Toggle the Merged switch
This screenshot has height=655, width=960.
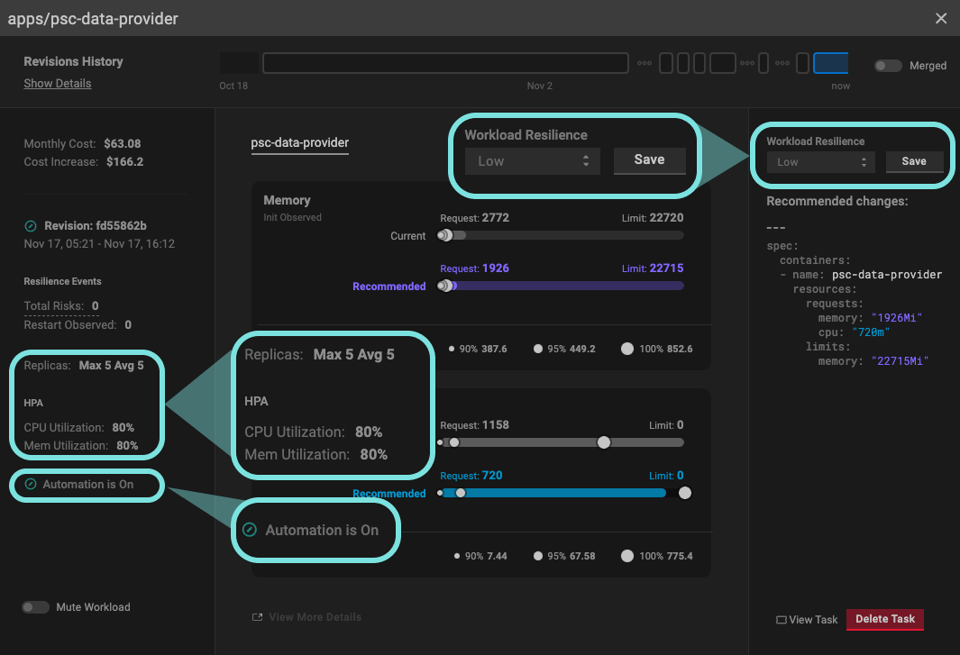pos(888,66)
